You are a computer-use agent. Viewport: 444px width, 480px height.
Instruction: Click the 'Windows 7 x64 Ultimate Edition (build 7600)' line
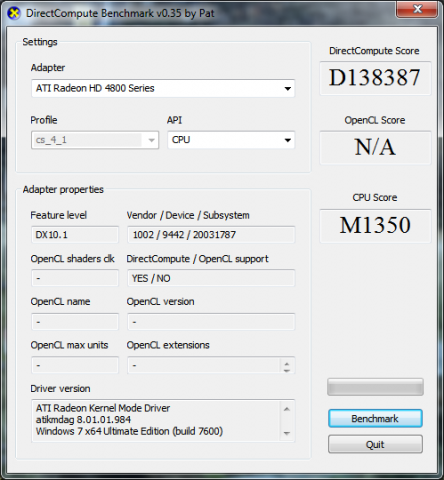pos(129,431)
